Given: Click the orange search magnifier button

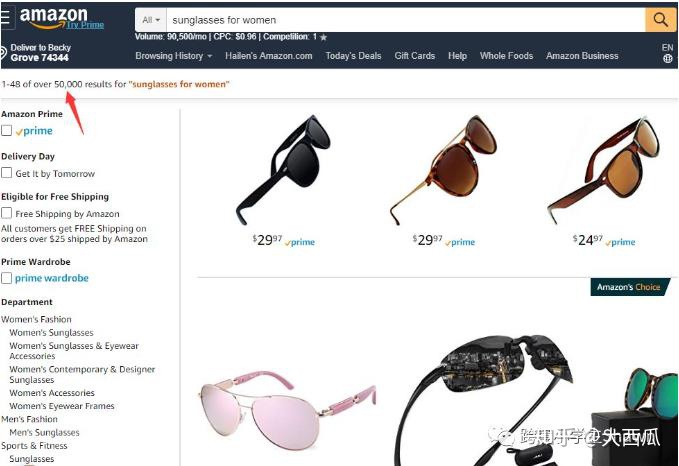Looking at the screenshot, I should (660, 20).
